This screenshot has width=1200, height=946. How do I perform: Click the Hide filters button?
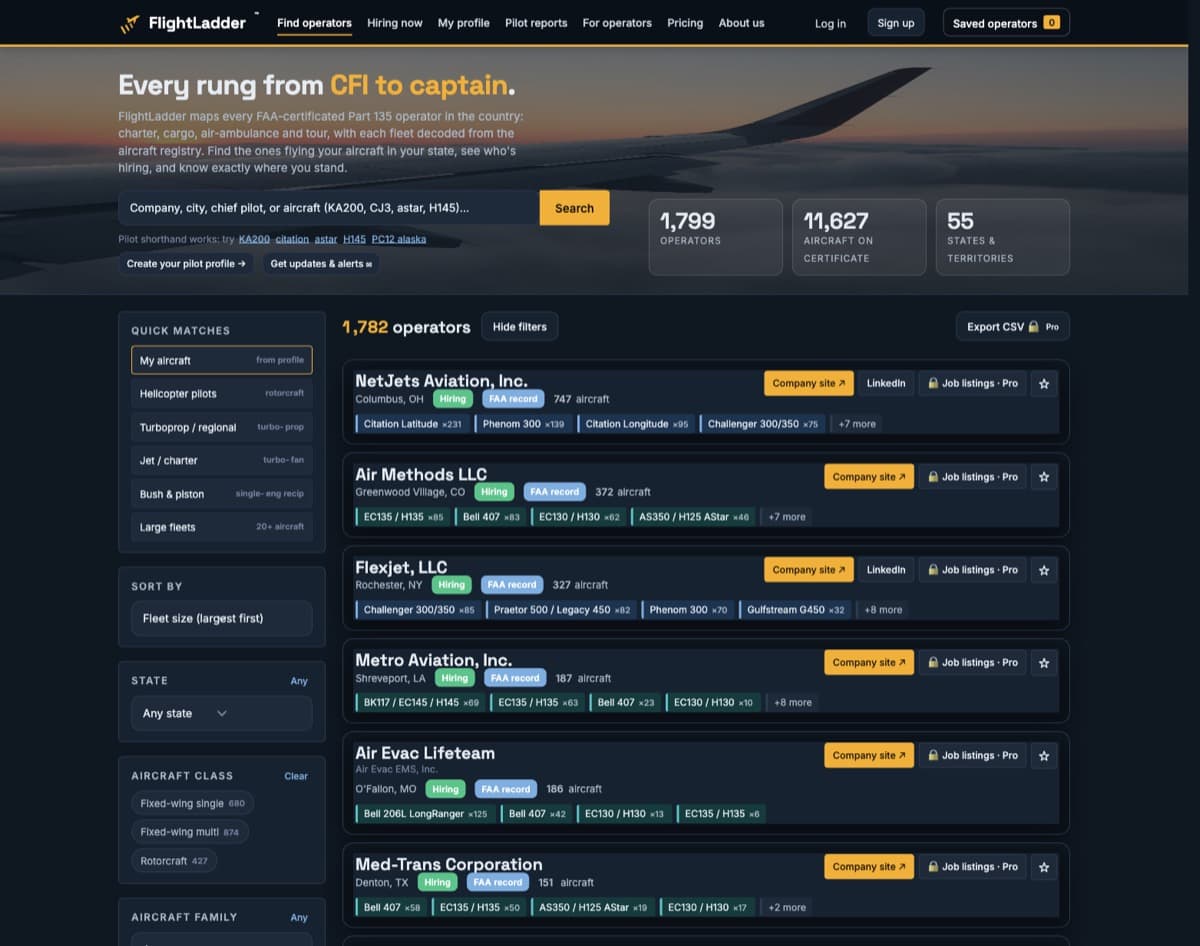519,327
